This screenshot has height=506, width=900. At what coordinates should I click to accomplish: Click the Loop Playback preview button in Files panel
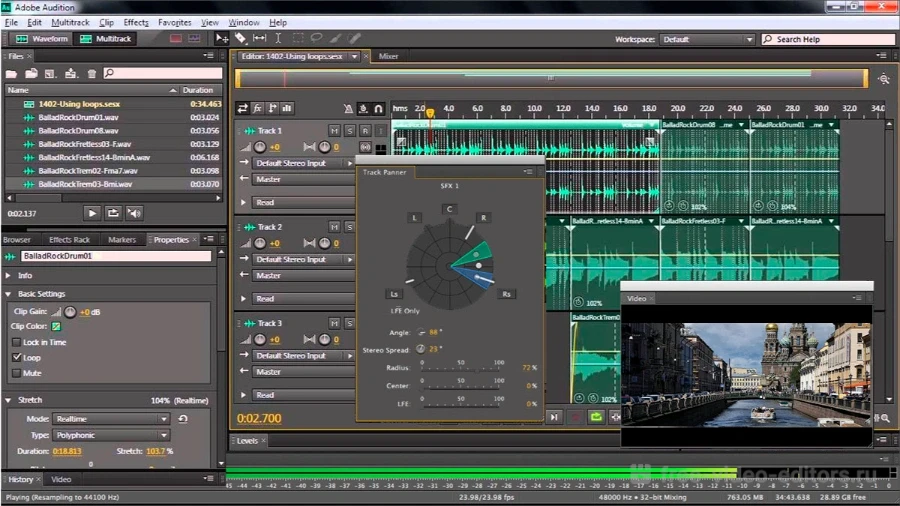pyautogui.click(x=113, y=213)
